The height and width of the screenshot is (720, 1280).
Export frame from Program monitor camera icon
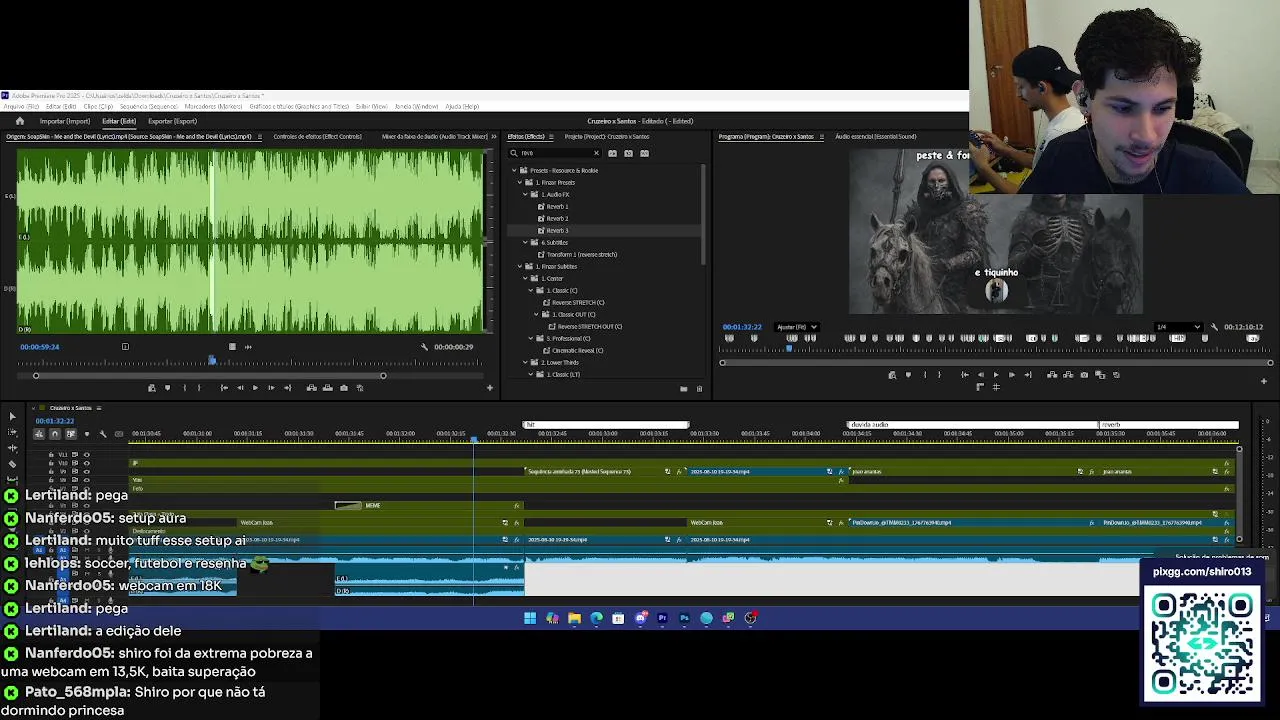coord(1084,375)
